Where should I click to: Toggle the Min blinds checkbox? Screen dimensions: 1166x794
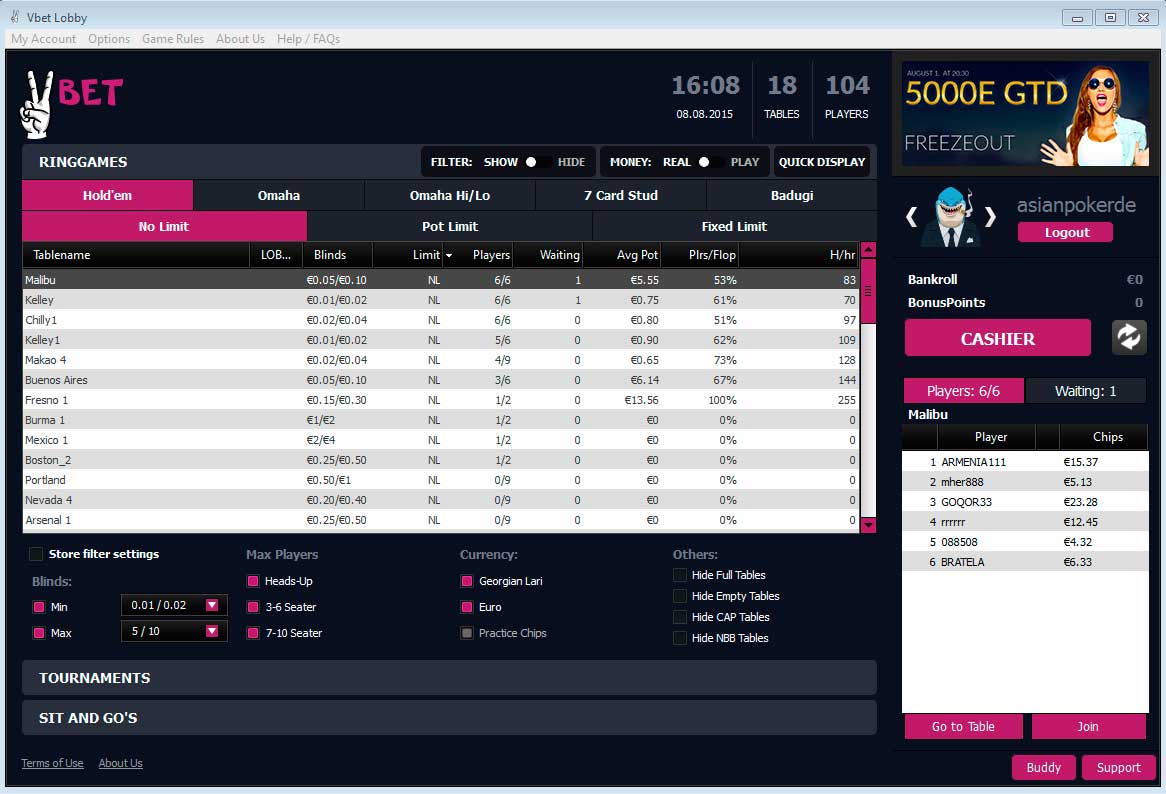tap(39, 607)
